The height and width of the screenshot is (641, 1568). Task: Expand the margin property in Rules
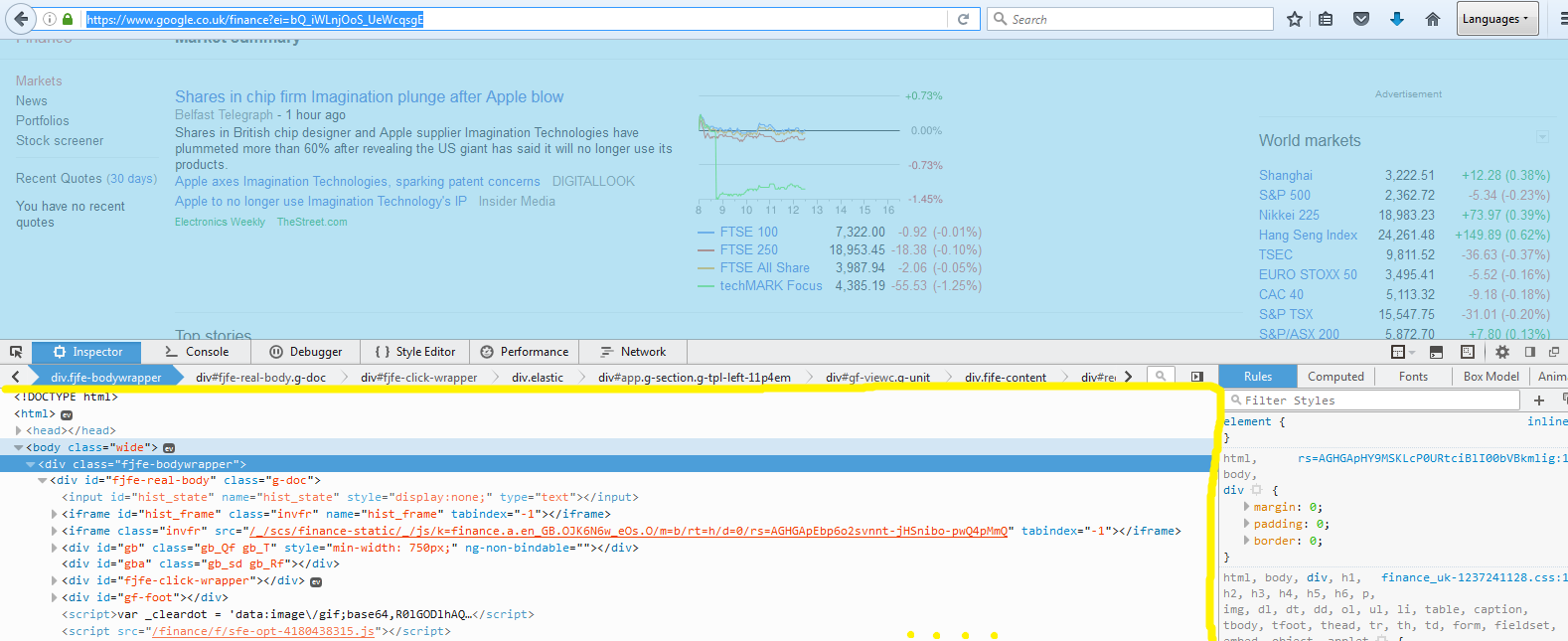coord(1247,507)
